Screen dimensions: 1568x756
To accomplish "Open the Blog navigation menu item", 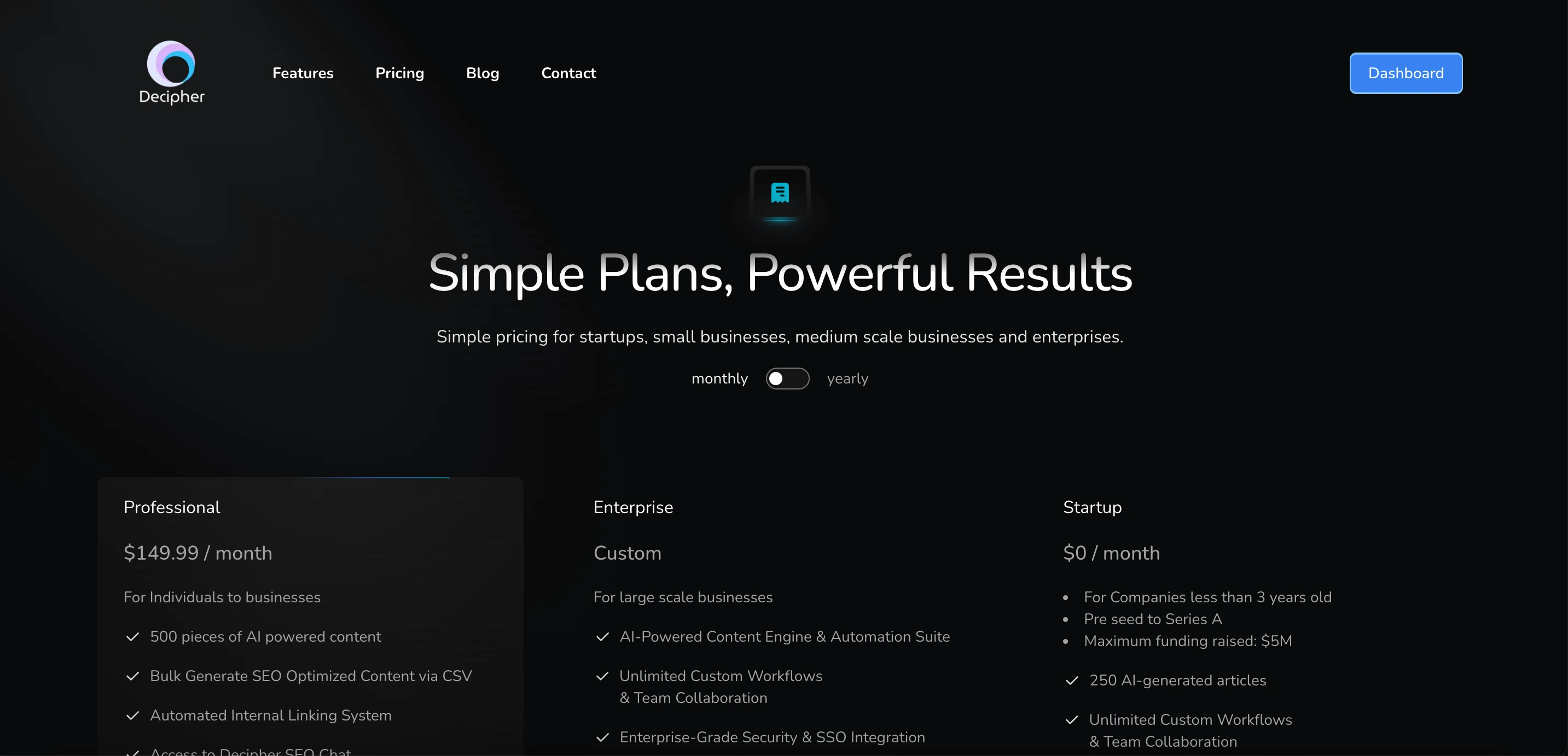I will click(x=482, y=72).
